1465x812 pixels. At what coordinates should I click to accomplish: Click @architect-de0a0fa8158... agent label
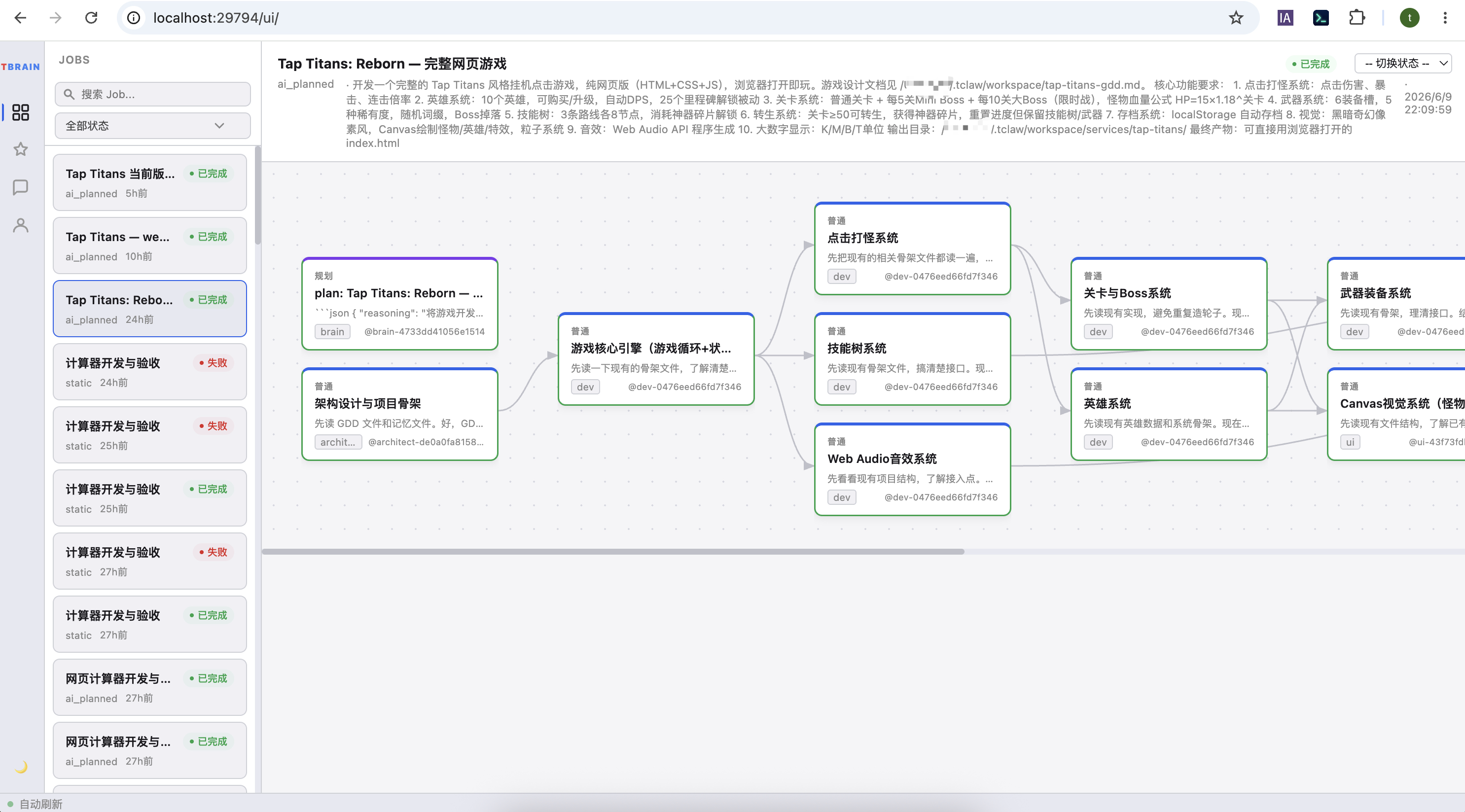pos(426,442)
